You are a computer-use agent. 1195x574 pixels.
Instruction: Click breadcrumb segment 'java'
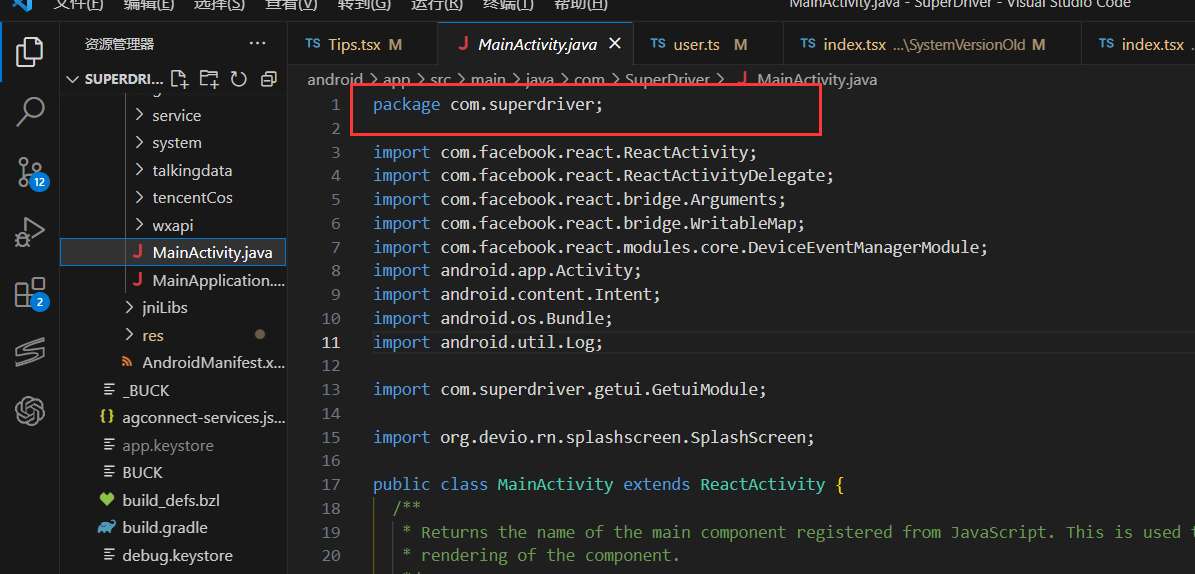tap(539, 79)
